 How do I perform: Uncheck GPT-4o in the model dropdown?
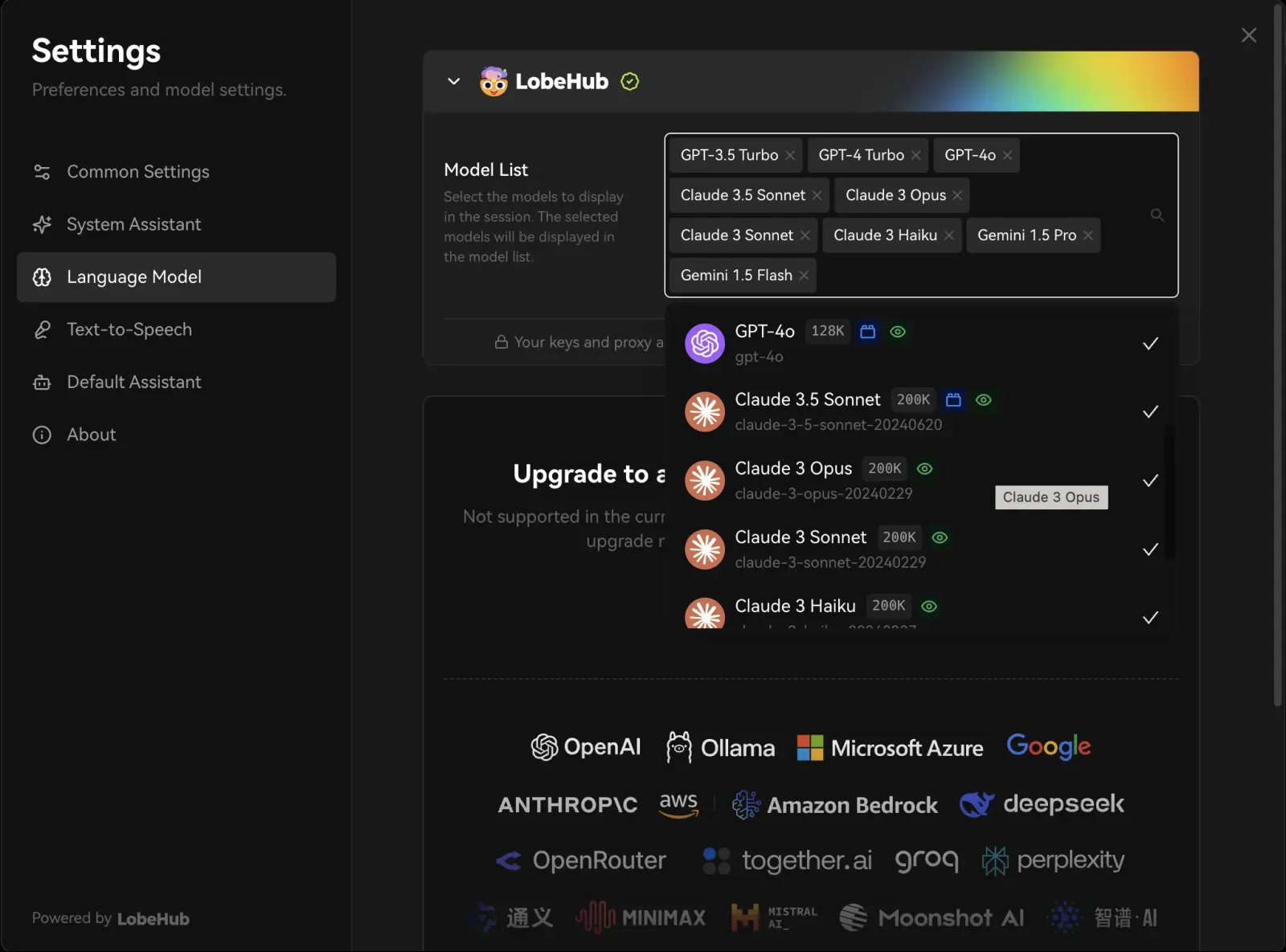coord(1150,344)
